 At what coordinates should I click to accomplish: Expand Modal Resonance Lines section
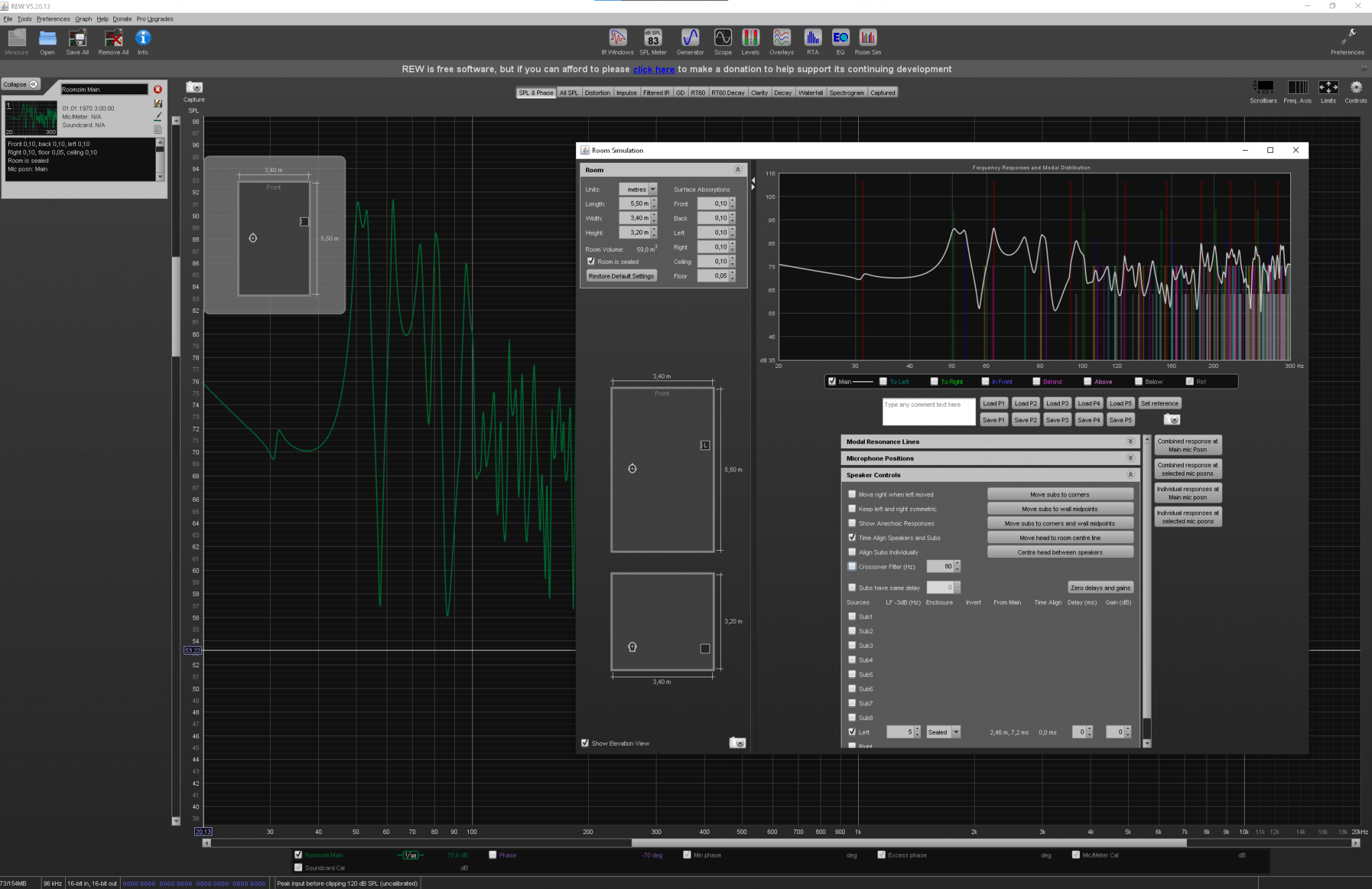point(1130,441)
